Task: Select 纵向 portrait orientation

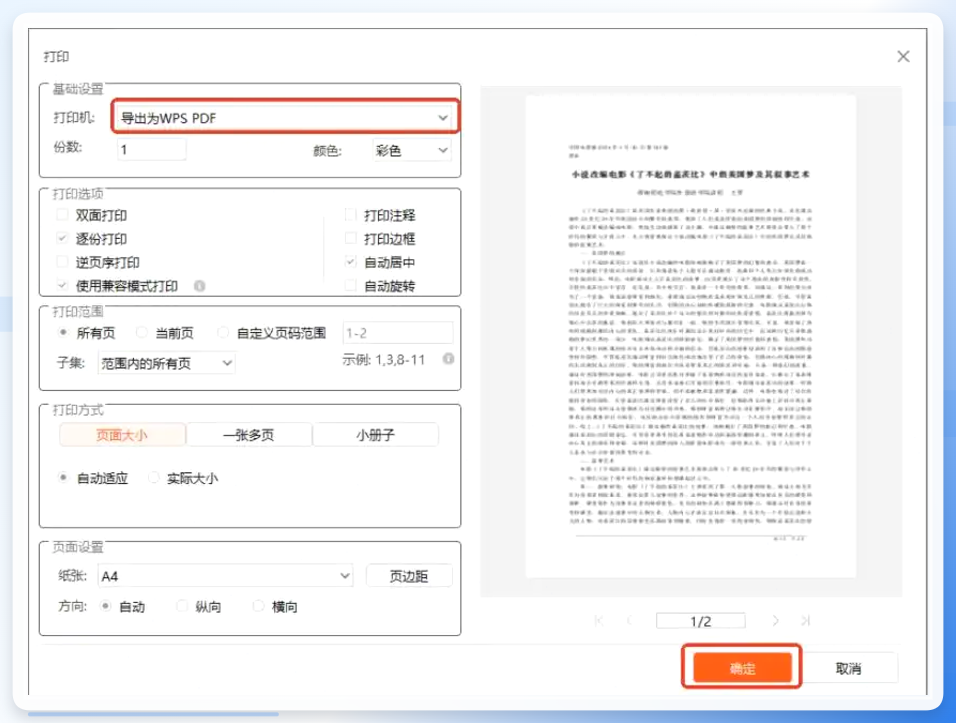Action: [181, 606]
